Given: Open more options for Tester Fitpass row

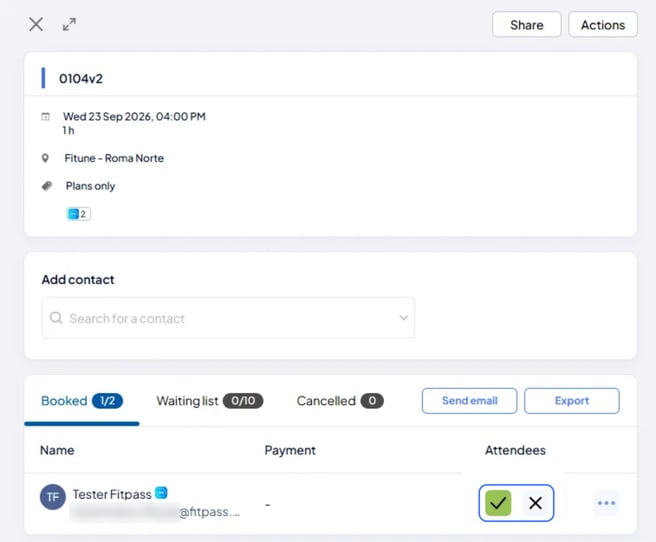Looking at the screenshot, I should coord(606,503).
